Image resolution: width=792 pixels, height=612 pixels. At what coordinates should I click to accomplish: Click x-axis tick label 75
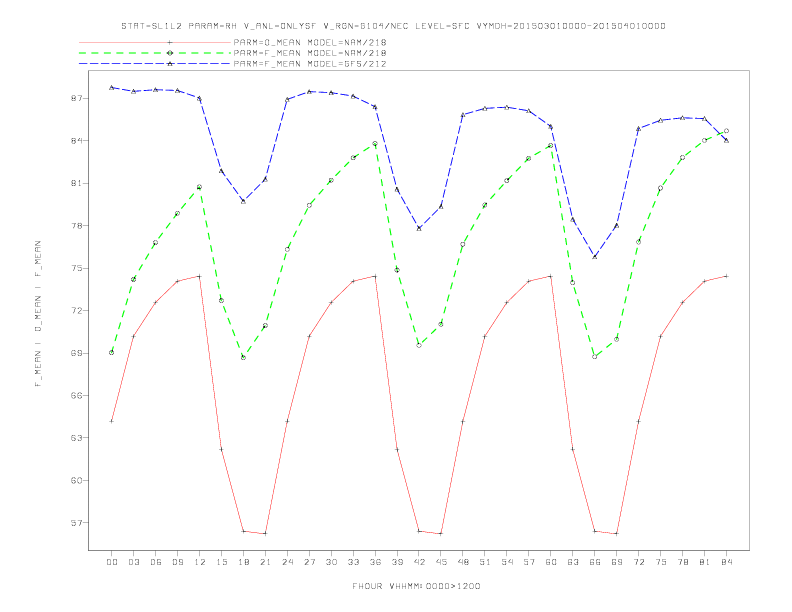coord(661,562)
